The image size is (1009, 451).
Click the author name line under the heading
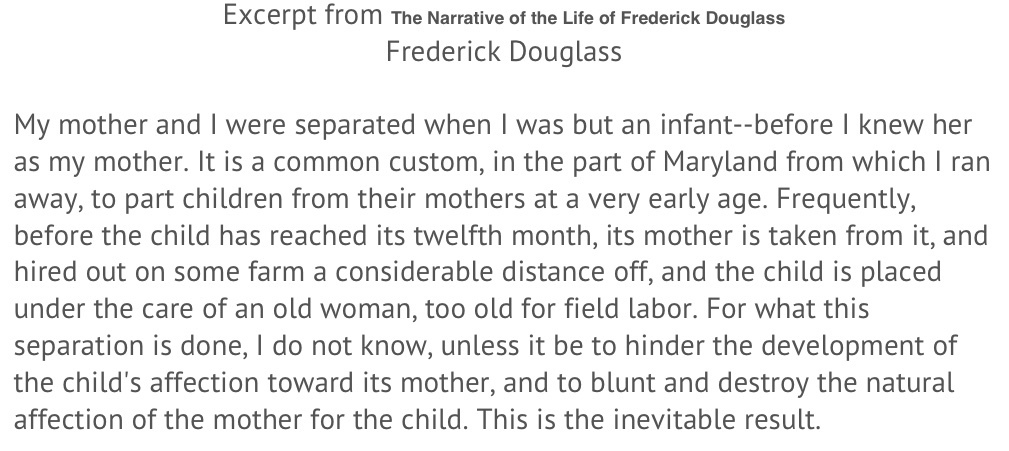pyautogui.click(x=504, y=51)
